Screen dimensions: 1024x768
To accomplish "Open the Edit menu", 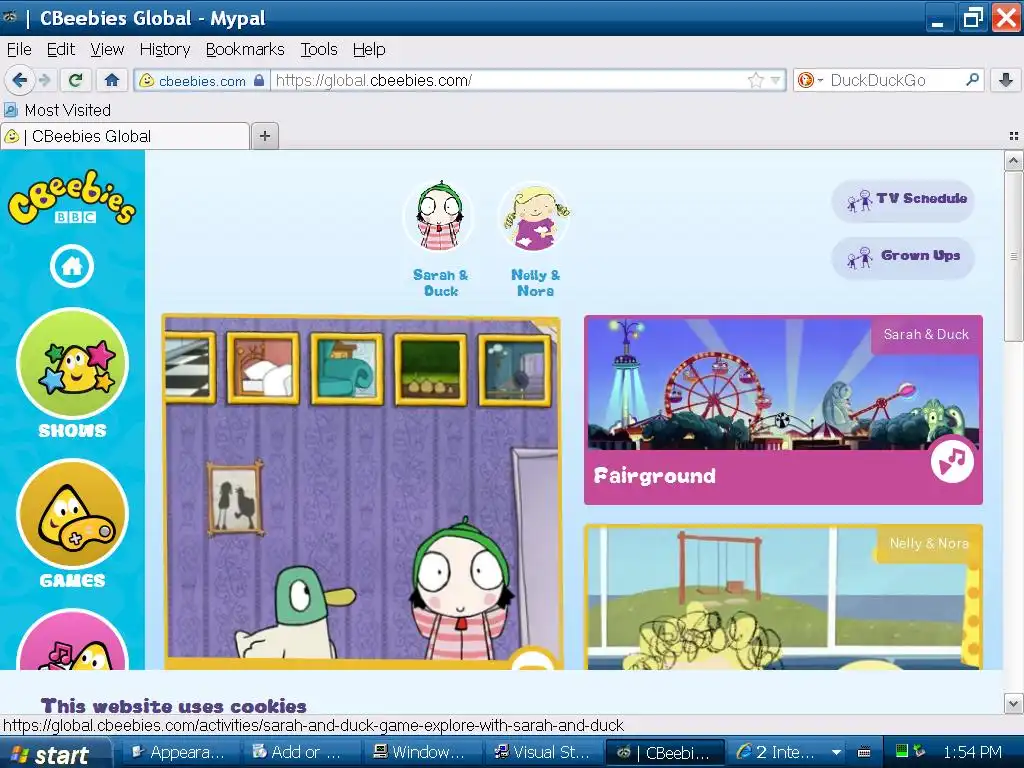I will click(x=61, y=50).
